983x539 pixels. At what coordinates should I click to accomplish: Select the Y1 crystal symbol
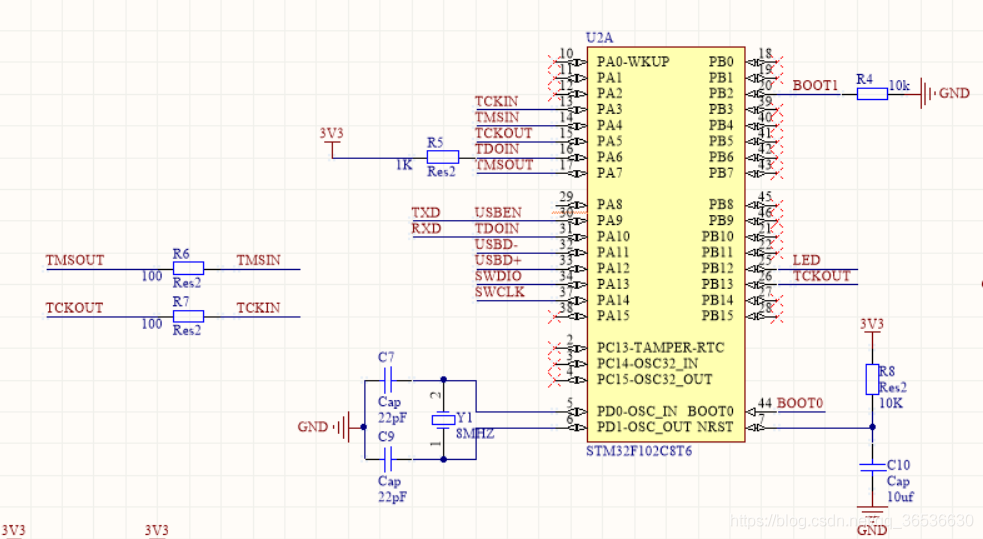coord(443,420)
